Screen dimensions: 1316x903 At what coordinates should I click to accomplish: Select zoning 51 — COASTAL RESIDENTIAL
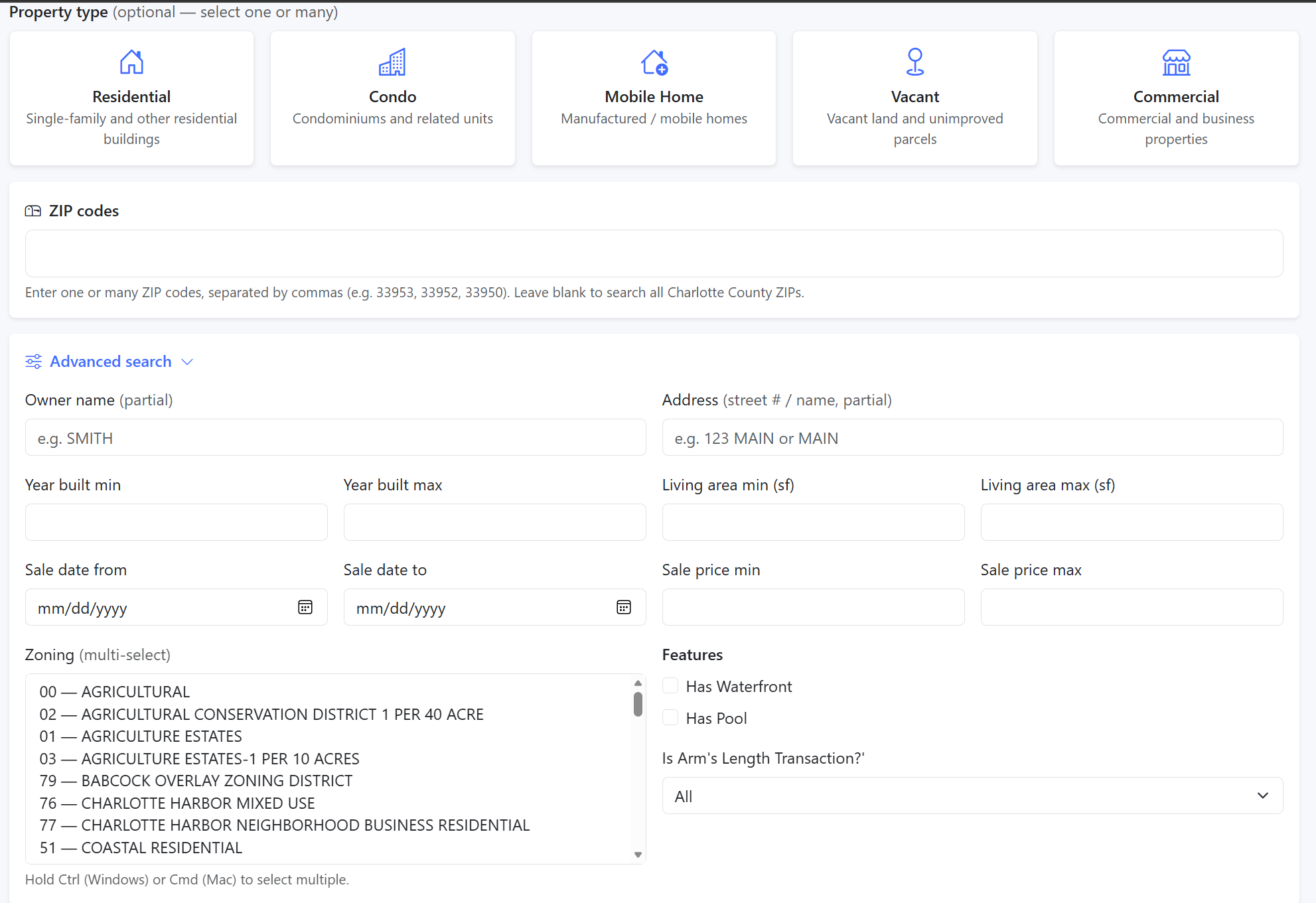tap(329, 848)
